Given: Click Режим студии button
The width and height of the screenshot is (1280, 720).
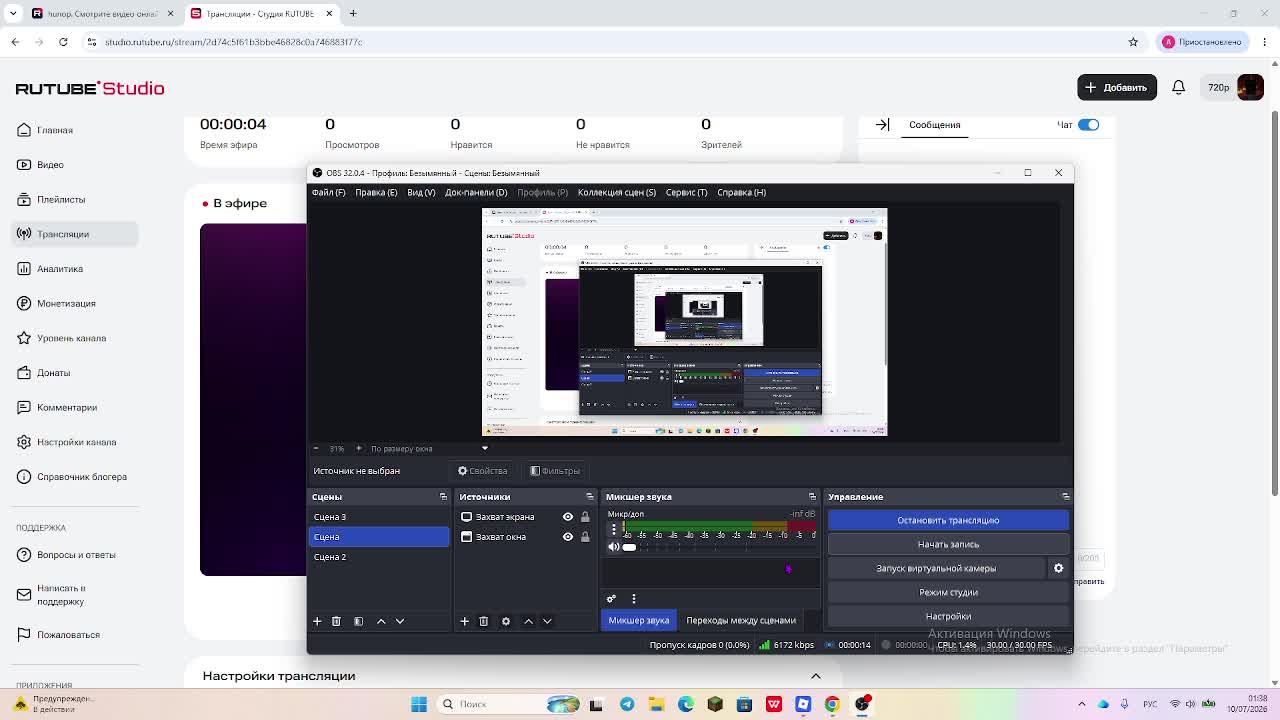Looking at the screenshot, I should [948, 592].
